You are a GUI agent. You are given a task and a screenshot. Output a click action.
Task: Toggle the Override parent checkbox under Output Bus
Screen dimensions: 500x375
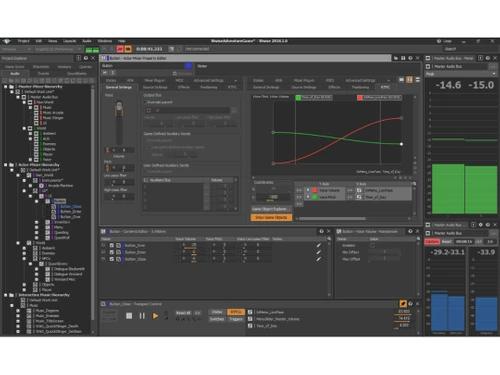point(145,102)
